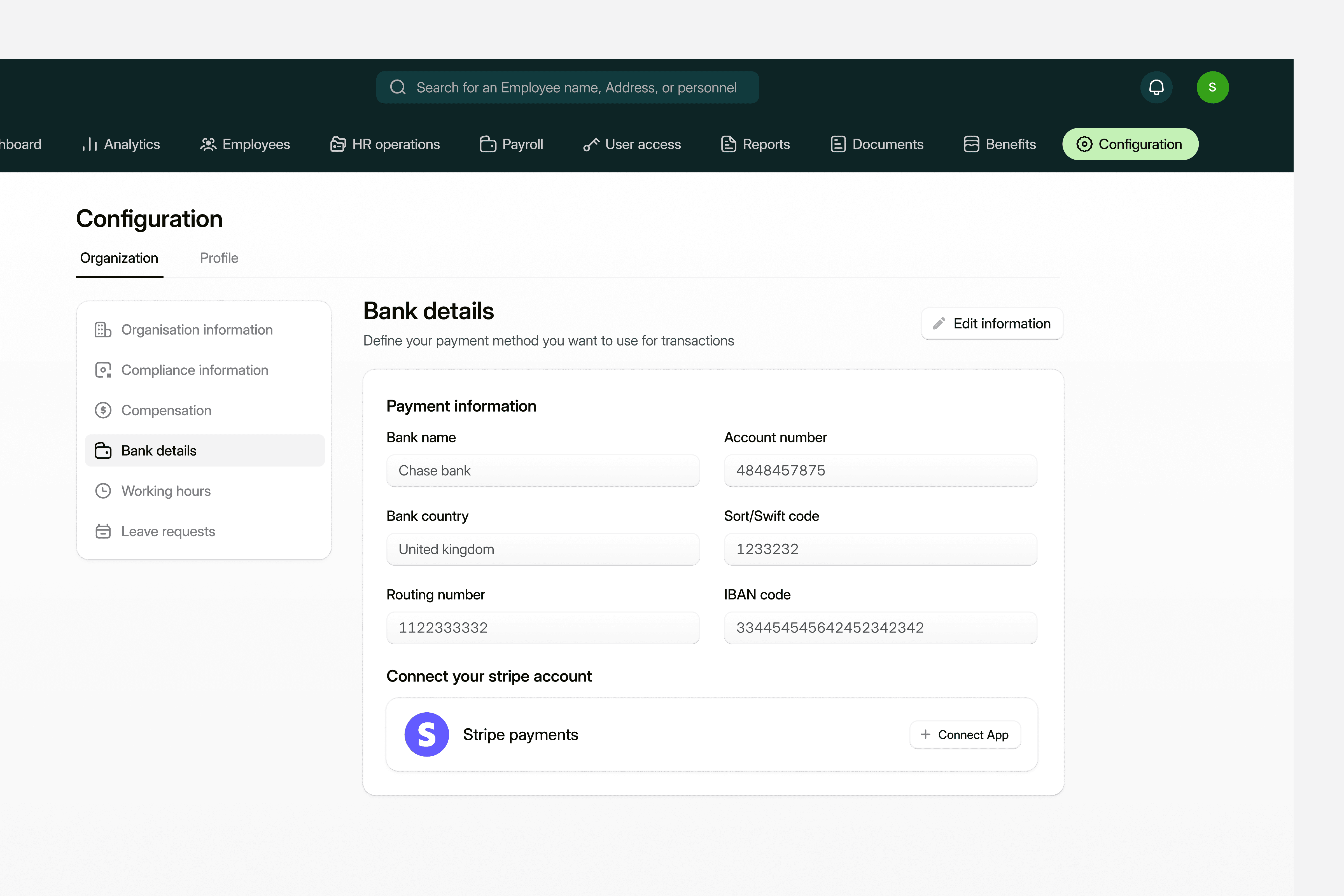Focus the employee search field
The height and width of the screenshot is (896, 1344).
568,87
